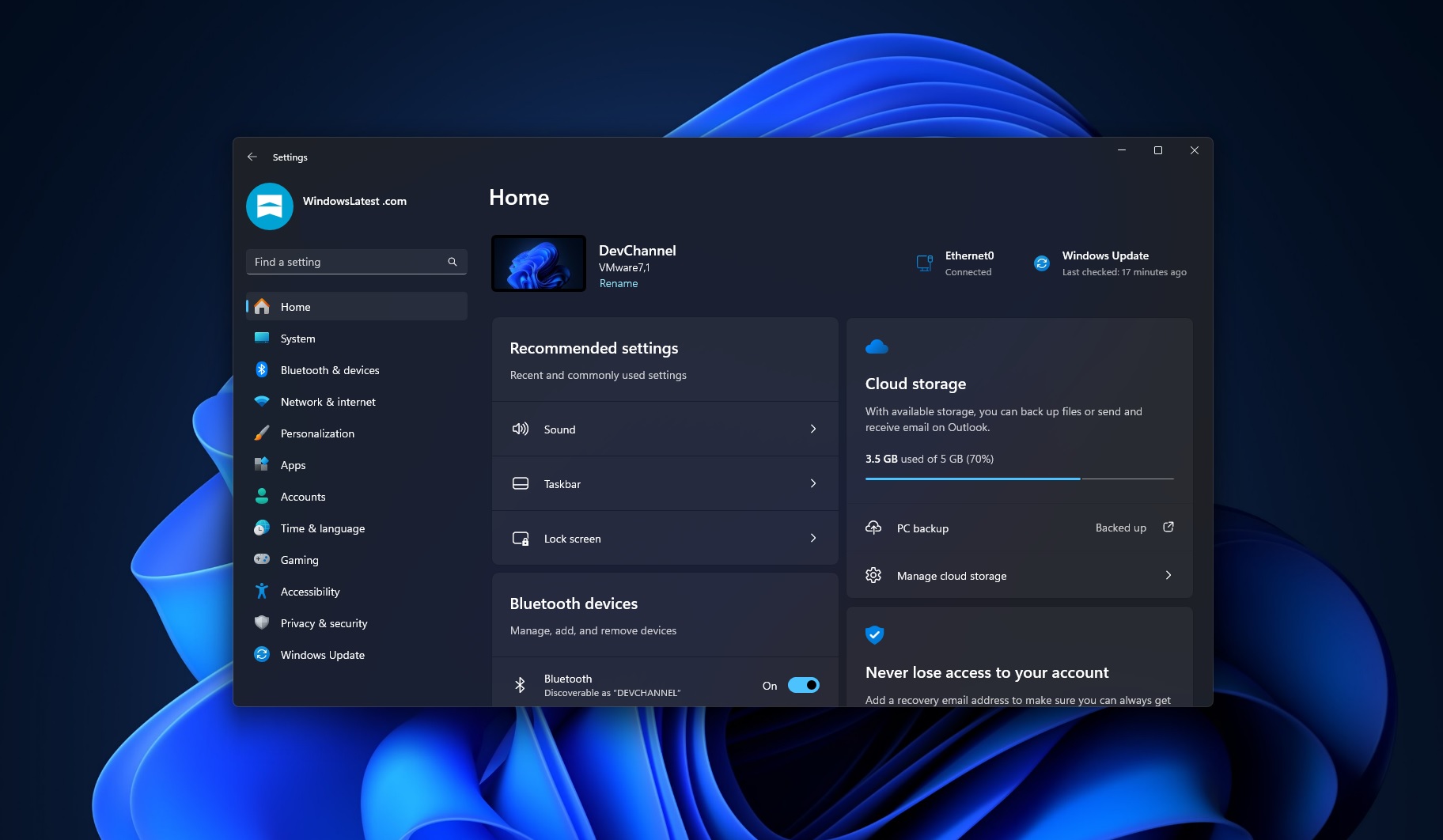Expand the Taskbar settings chevron

813,483
